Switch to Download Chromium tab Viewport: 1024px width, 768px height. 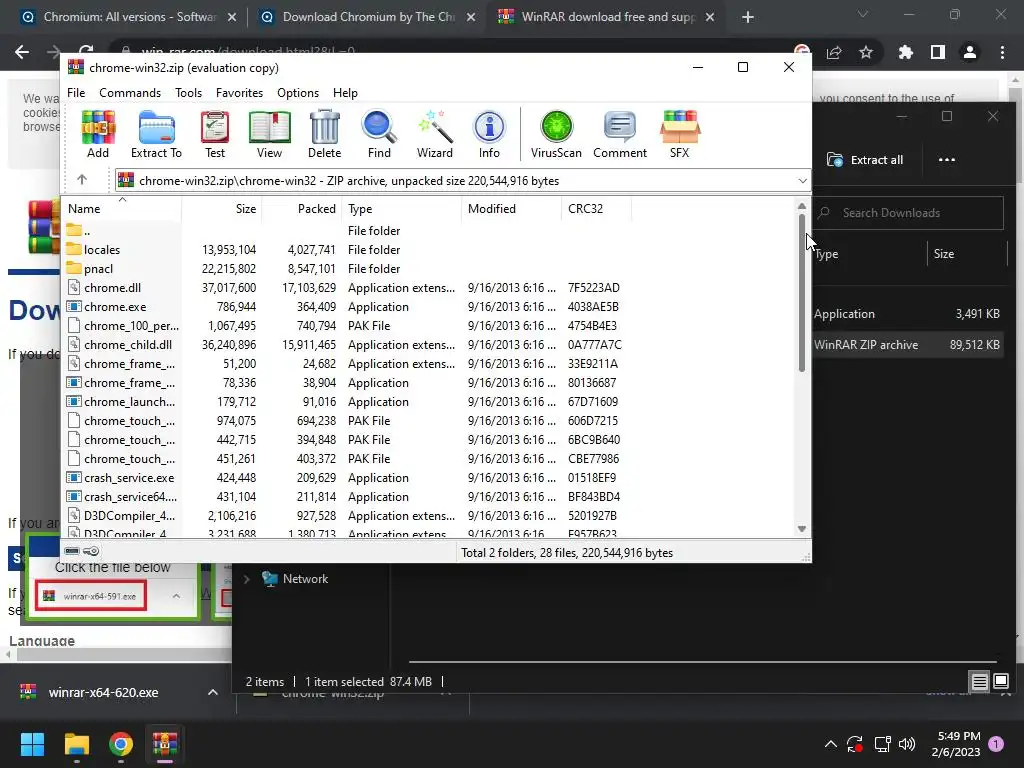(x=368, y=17)
